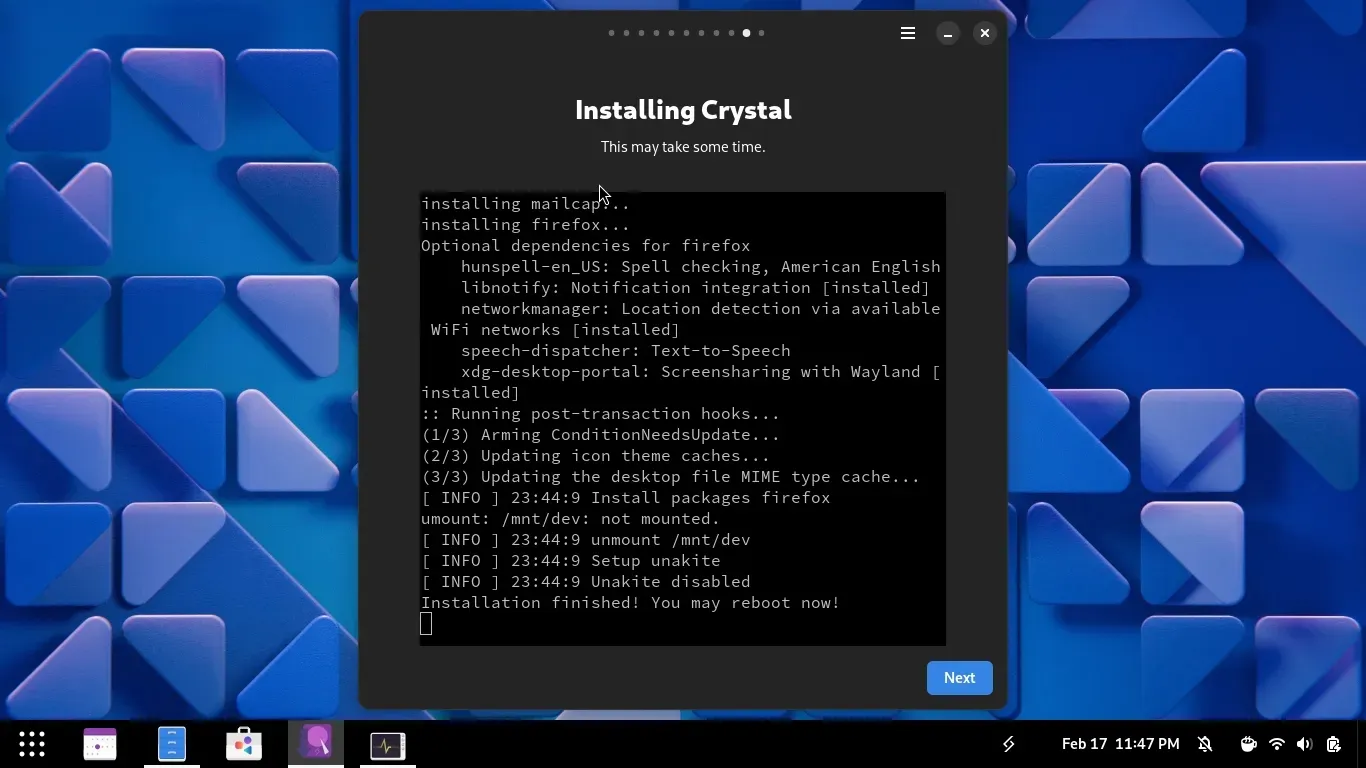Click the first page indicator dot
The height and width of the screenshot is (768, 1366).
tap(611, 33)
